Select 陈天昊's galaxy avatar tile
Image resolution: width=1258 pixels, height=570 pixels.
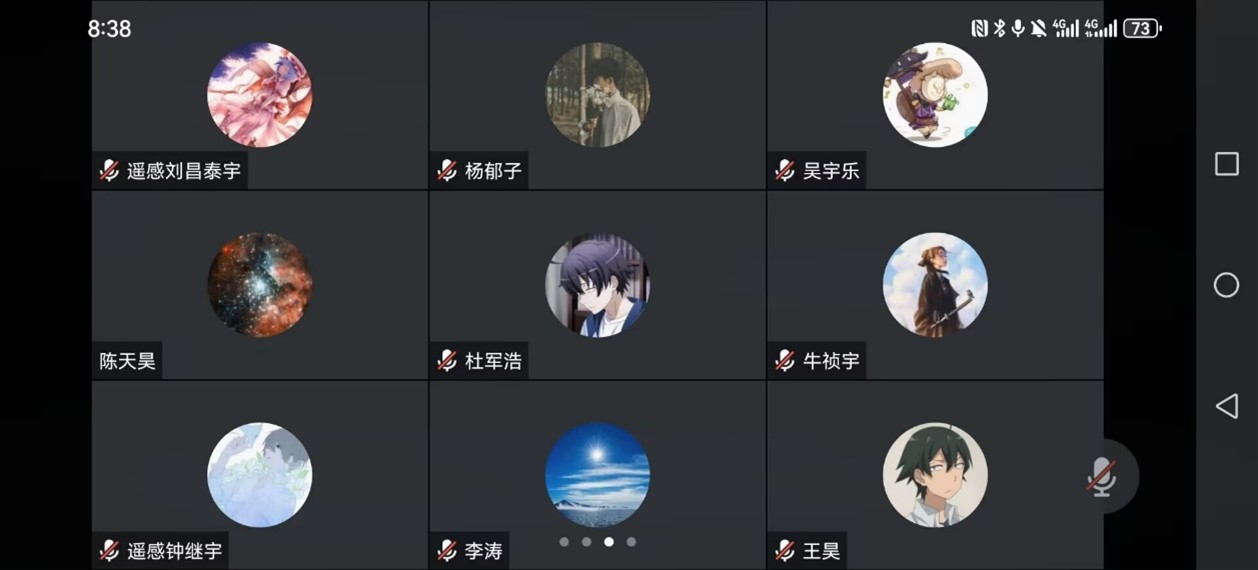[260, 285]
